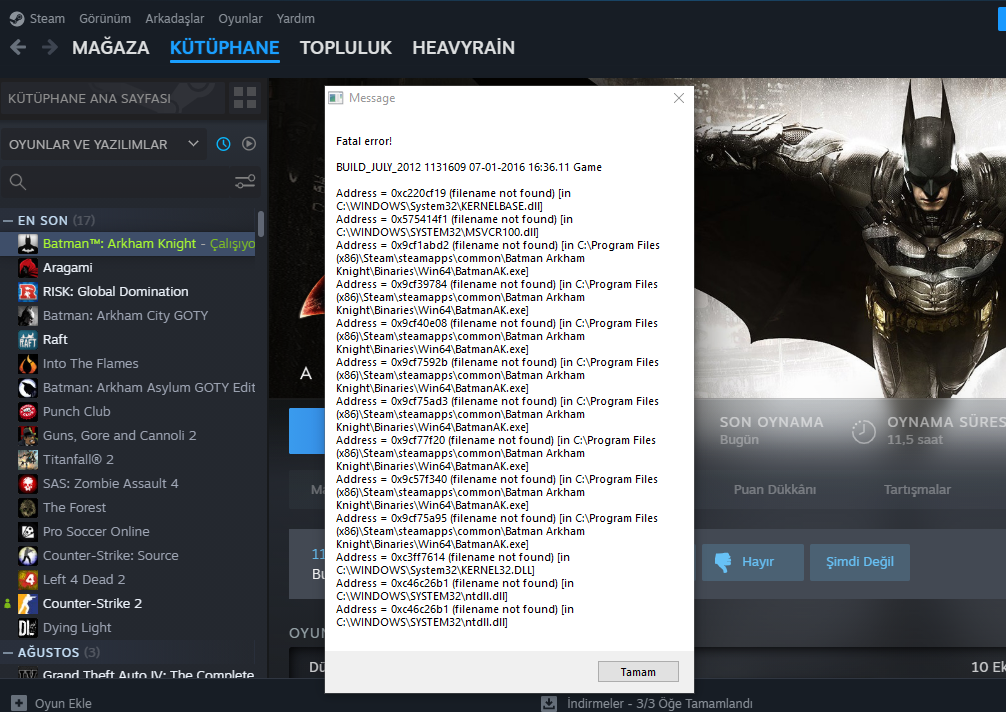
Task: Click the Into The Flames icon
Action: [x=28, y=364]
